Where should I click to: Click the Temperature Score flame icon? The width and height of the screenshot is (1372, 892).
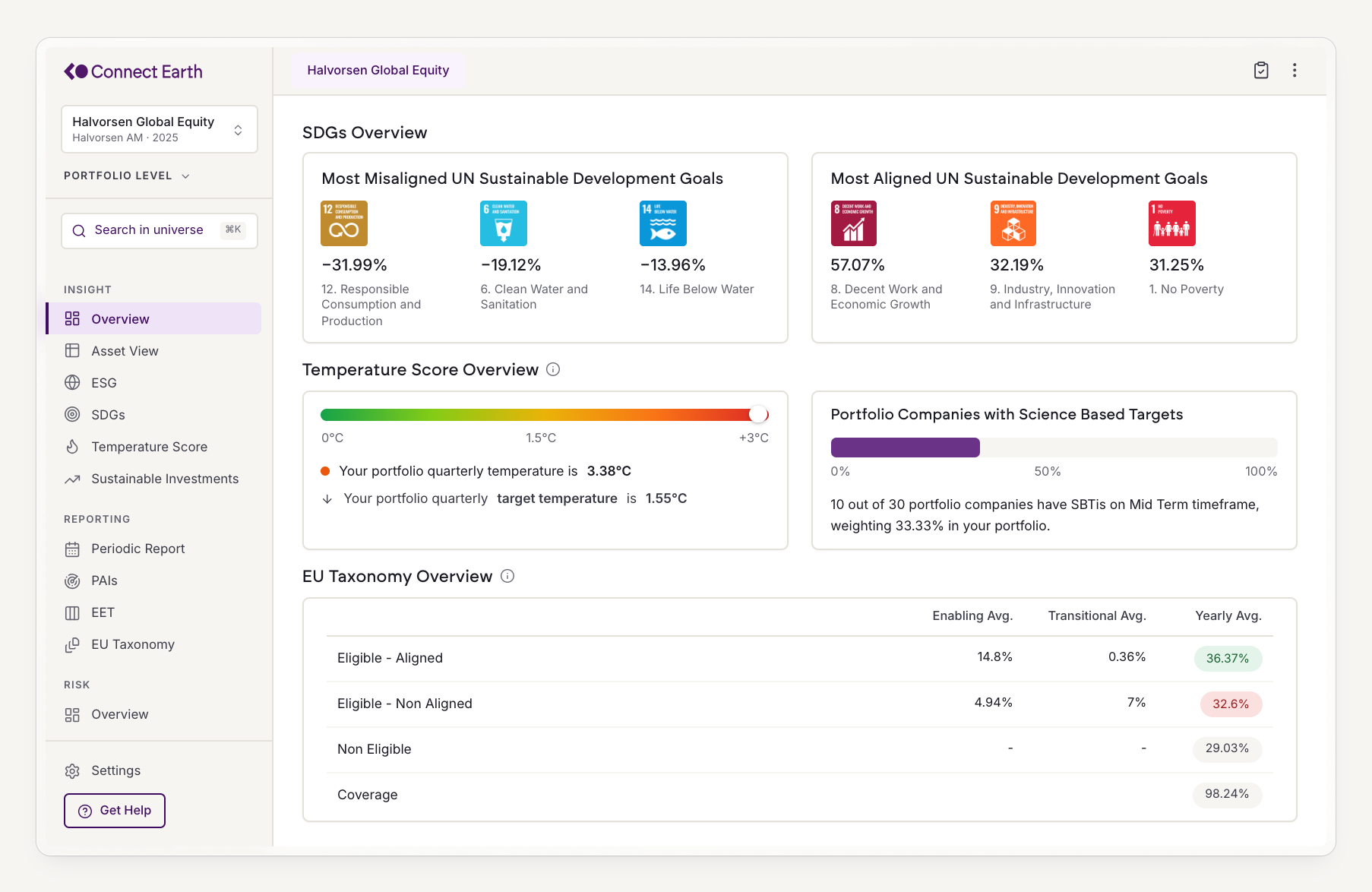point(72,446)
